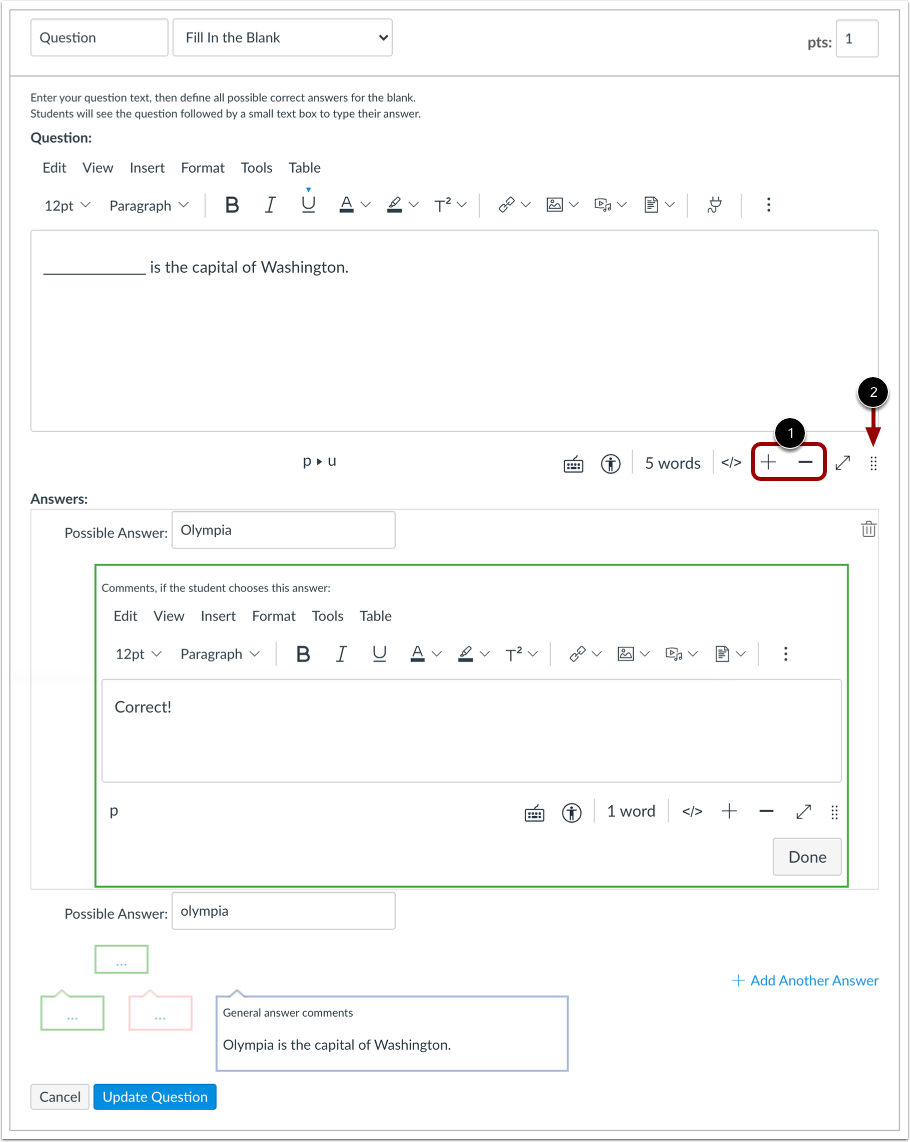Underline text in answer comments editor

click(380, 654)
